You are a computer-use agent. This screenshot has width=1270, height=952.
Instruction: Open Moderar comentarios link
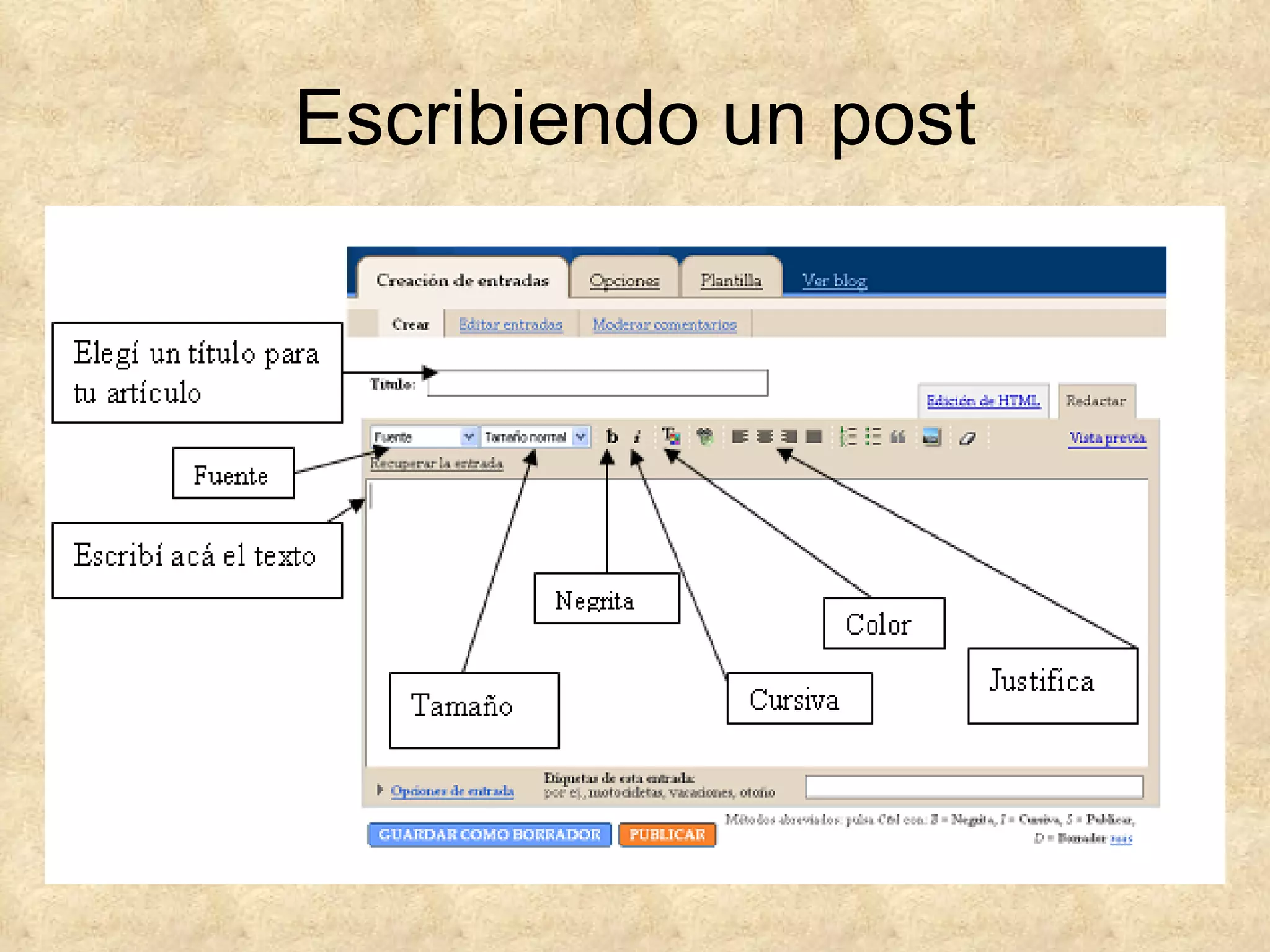[664, 324]
